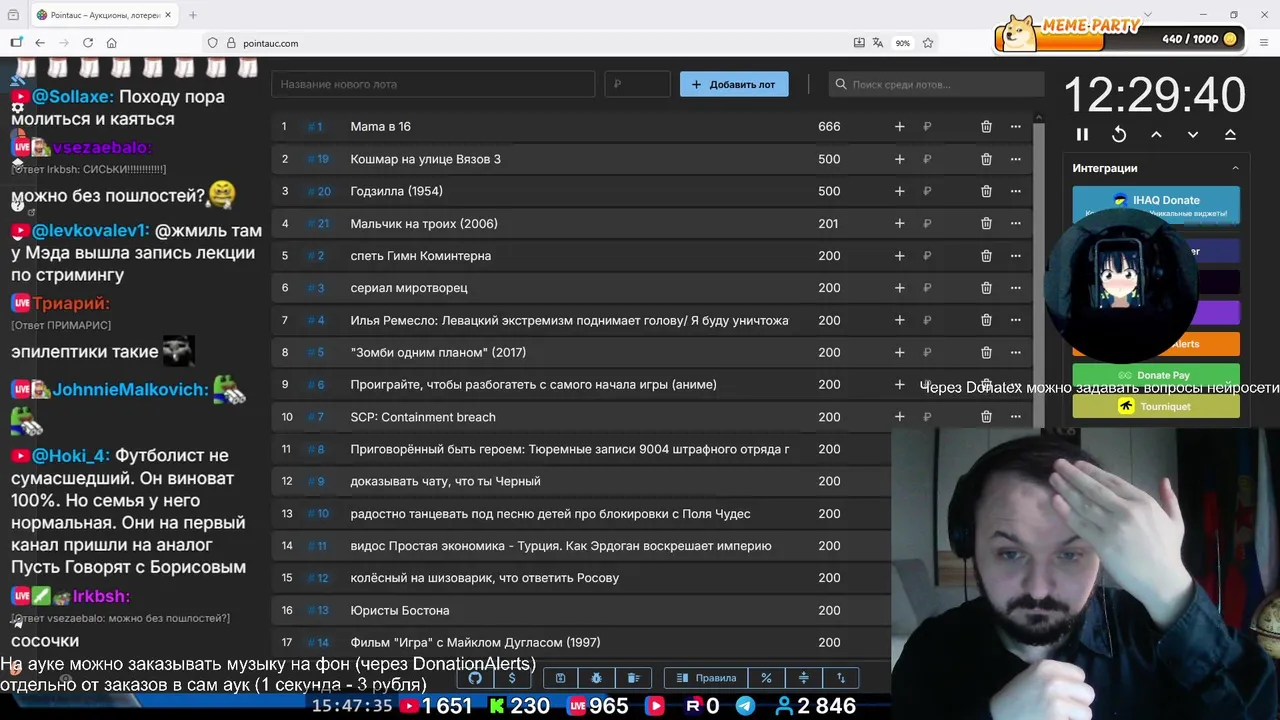The width and height of the screenshot is (1280, 720).
Task: Open browser page translation icon
Action: [878, 43]
